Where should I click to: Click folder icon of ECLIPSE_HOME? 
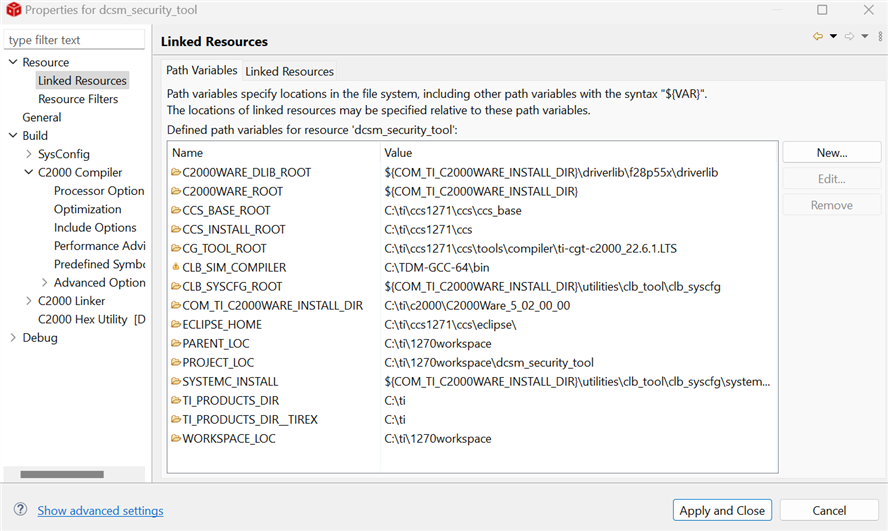pos(176,324)
